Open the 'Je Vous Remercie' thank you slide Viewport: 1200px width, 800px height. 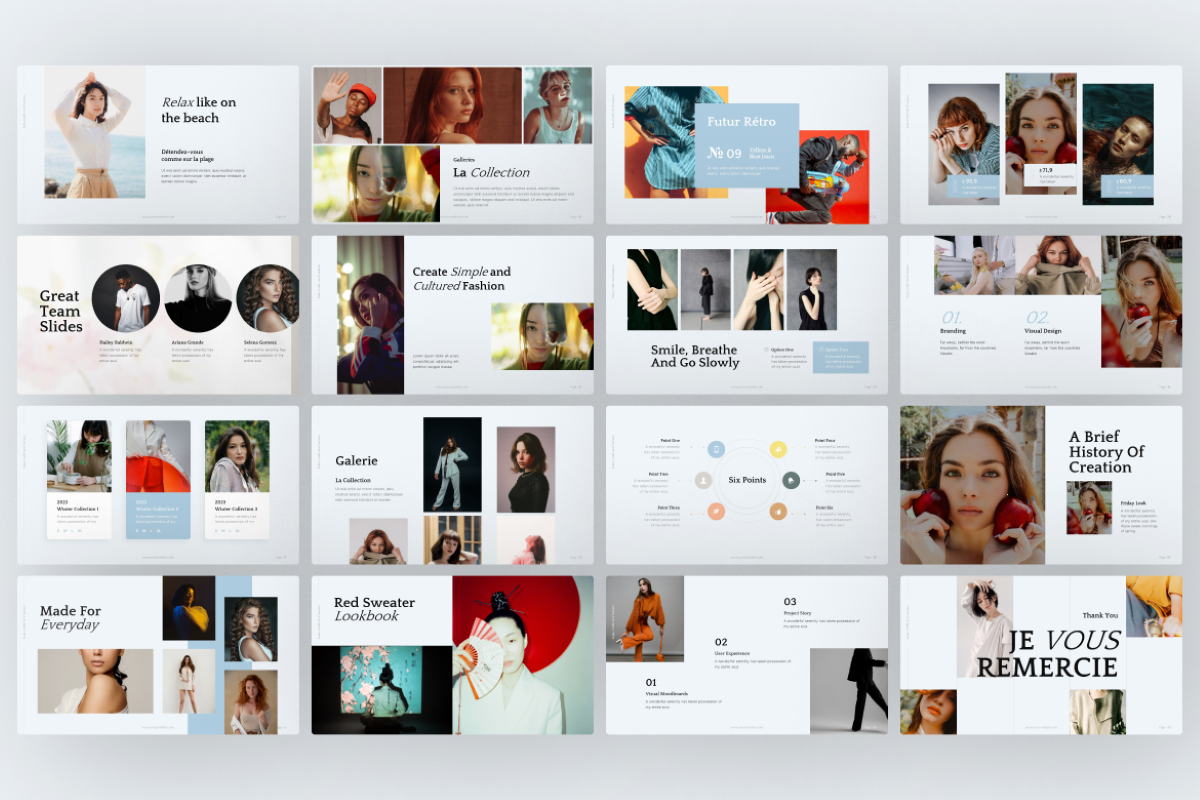(x=1041, y=655)
